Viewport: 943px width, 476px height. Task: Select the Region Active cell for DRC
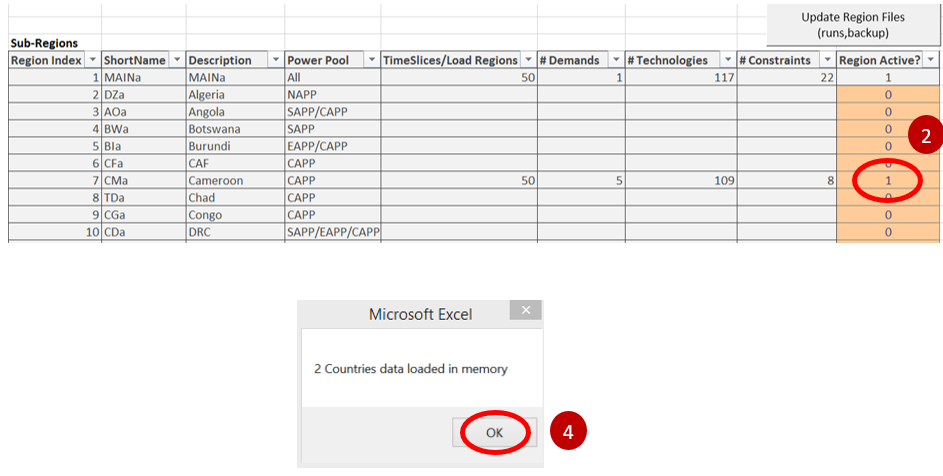click(888, 232)
